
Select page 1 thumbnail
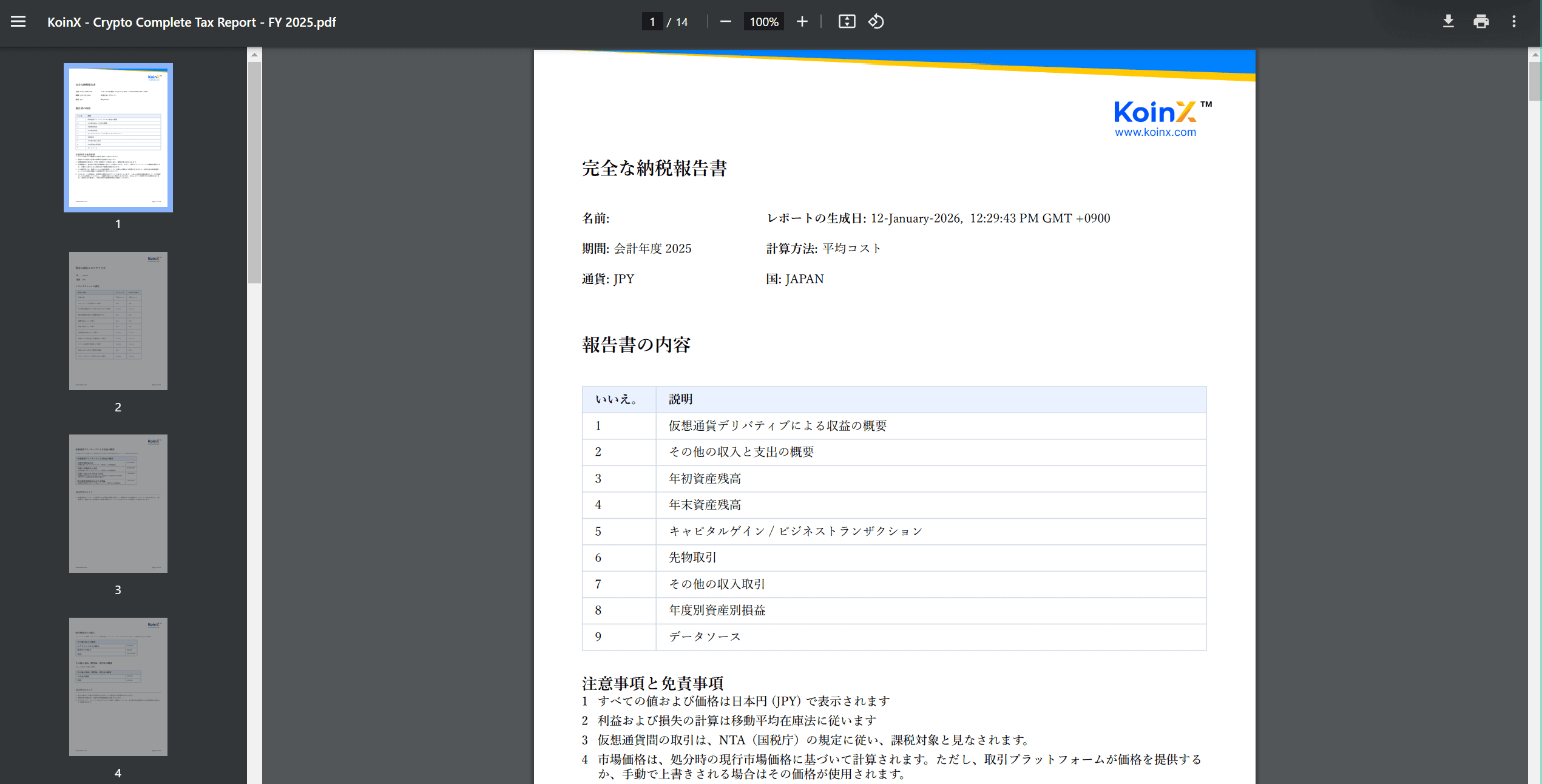coord(118,138)
